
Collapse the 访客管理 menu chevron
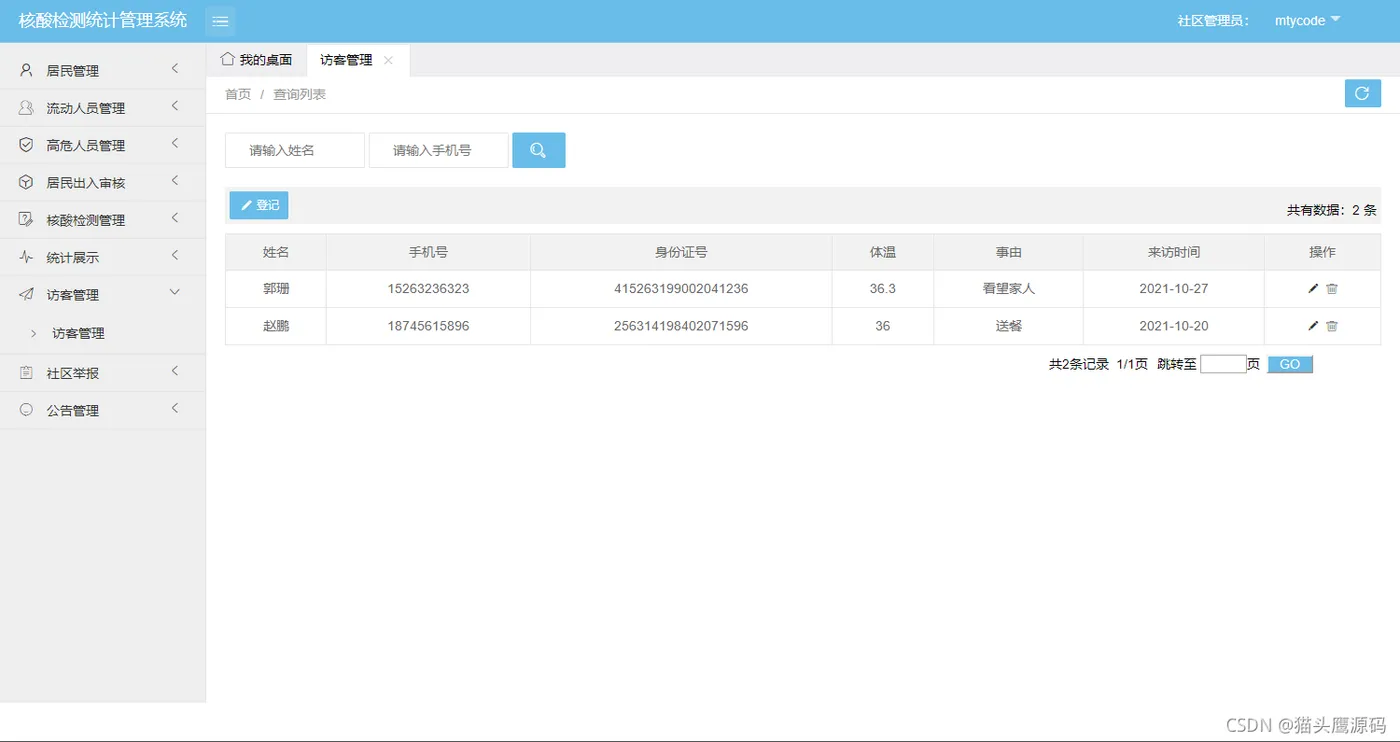[175, 293]
